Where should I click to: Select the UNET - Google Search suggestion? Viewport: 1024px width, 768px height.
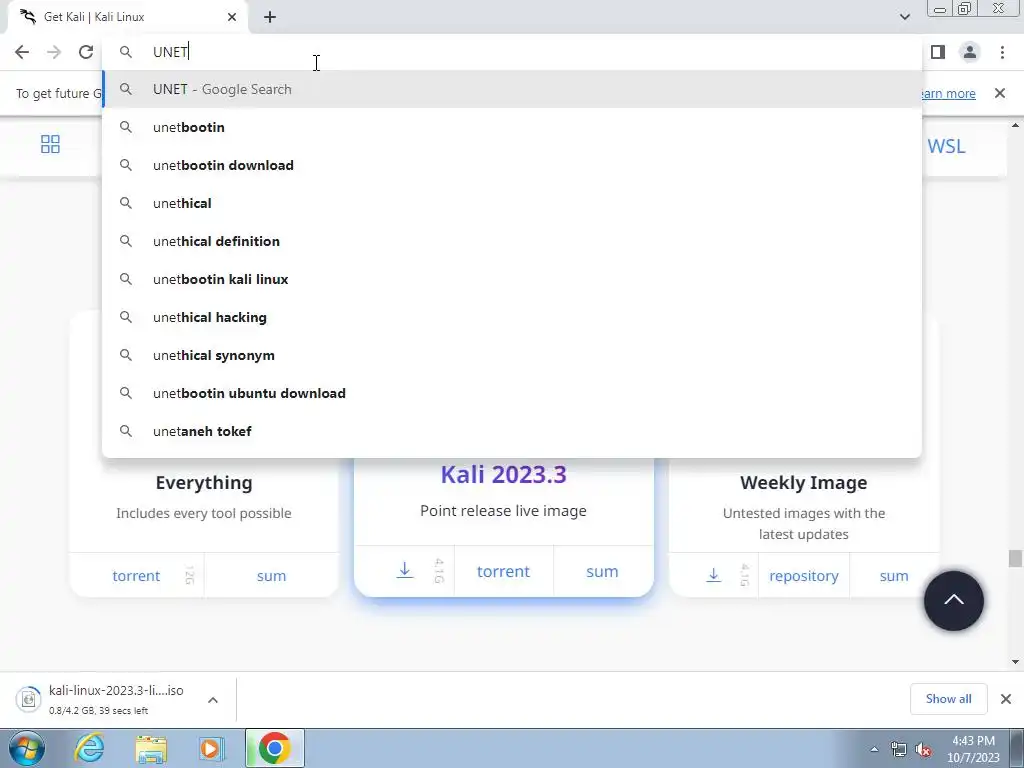pyautogui.click(x=513, y=89)
